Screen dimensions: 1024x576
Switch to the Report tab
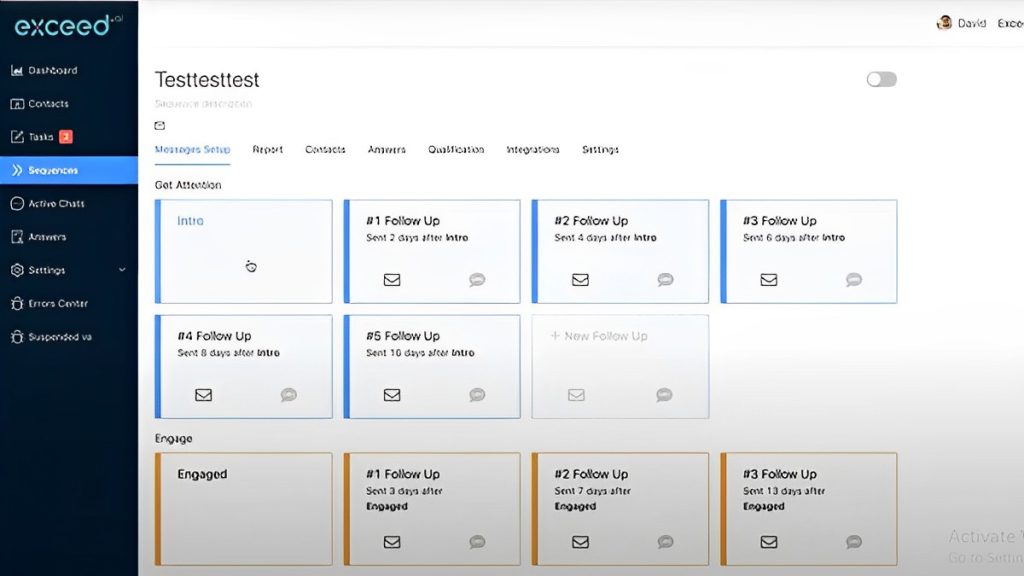[x=267, y=149]
